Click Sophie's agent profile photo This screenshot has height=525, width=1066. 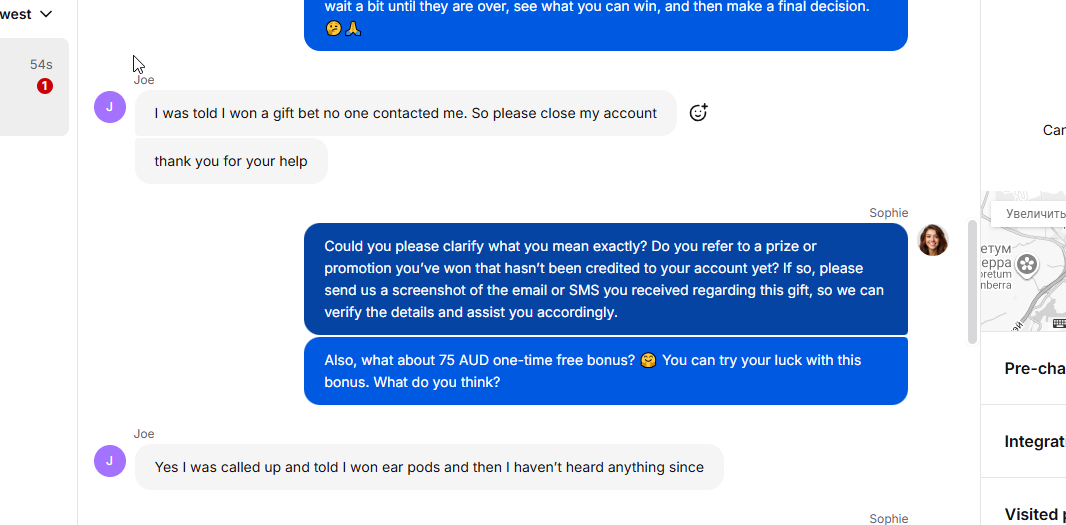tap(932, 240)
